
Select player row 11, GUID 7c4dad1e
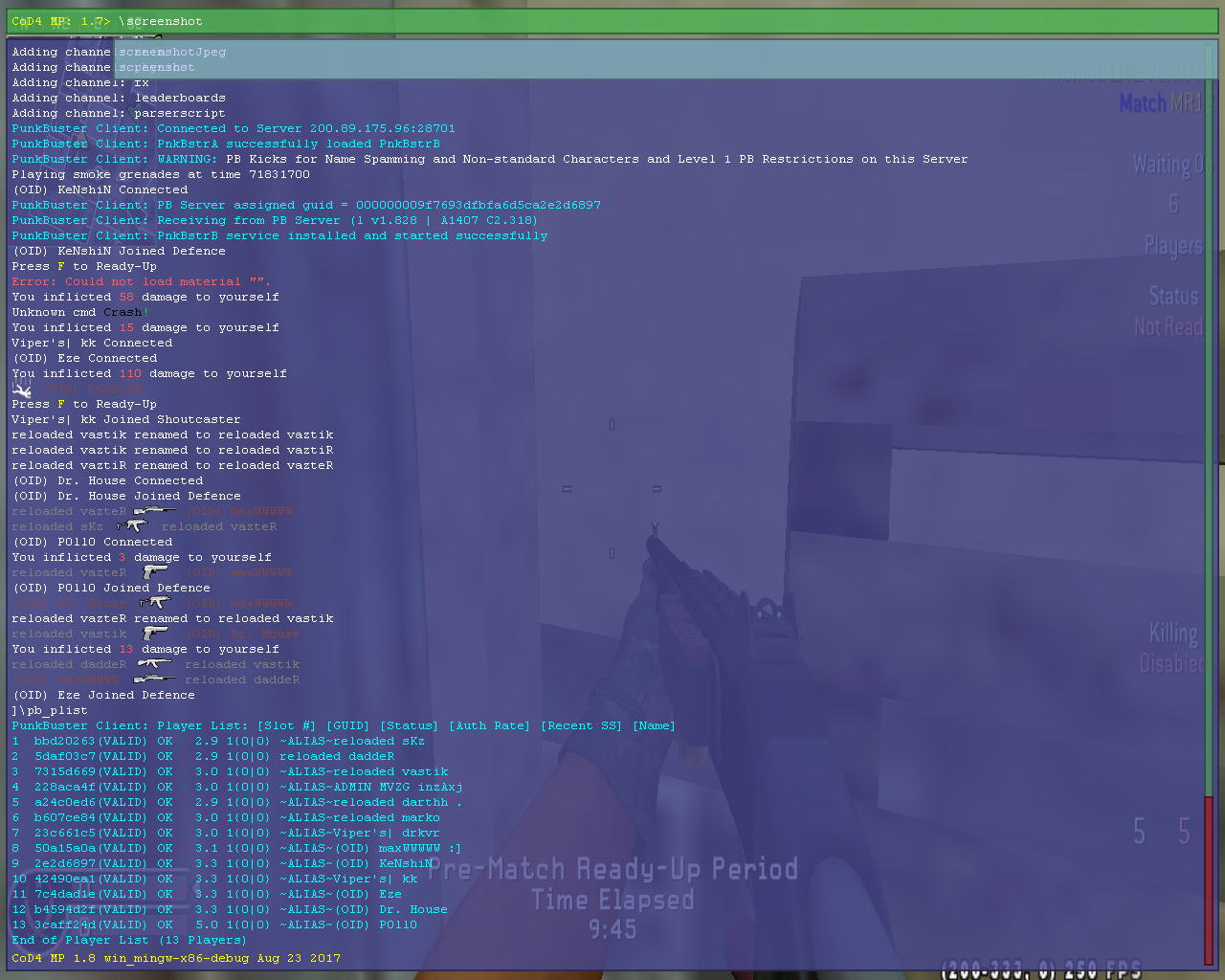coord(207,894)
